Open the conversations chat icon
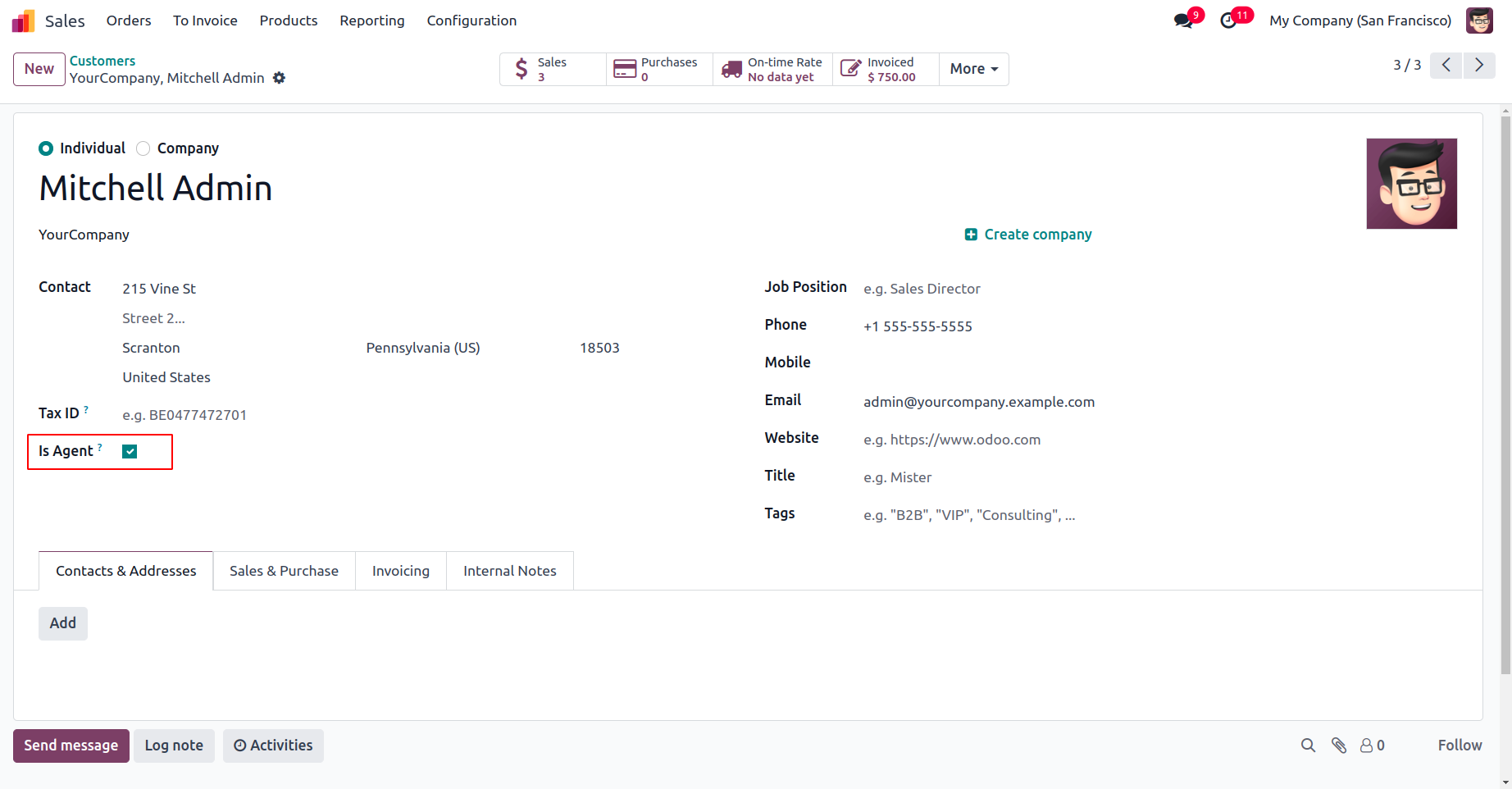 tap(1183, 21)
